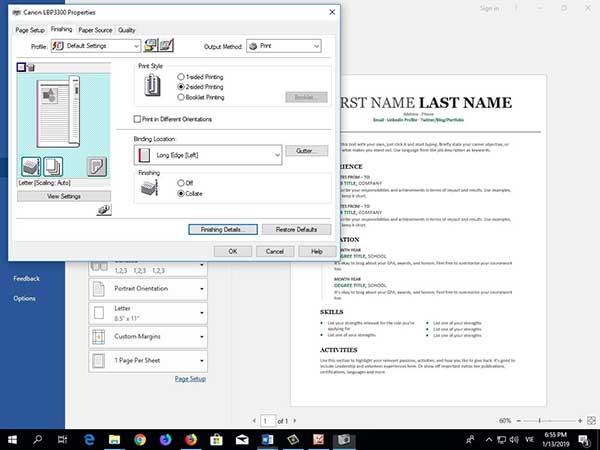Click the Help button in the dialog
This screenshot has width=600, height=450.
[316, 251]
